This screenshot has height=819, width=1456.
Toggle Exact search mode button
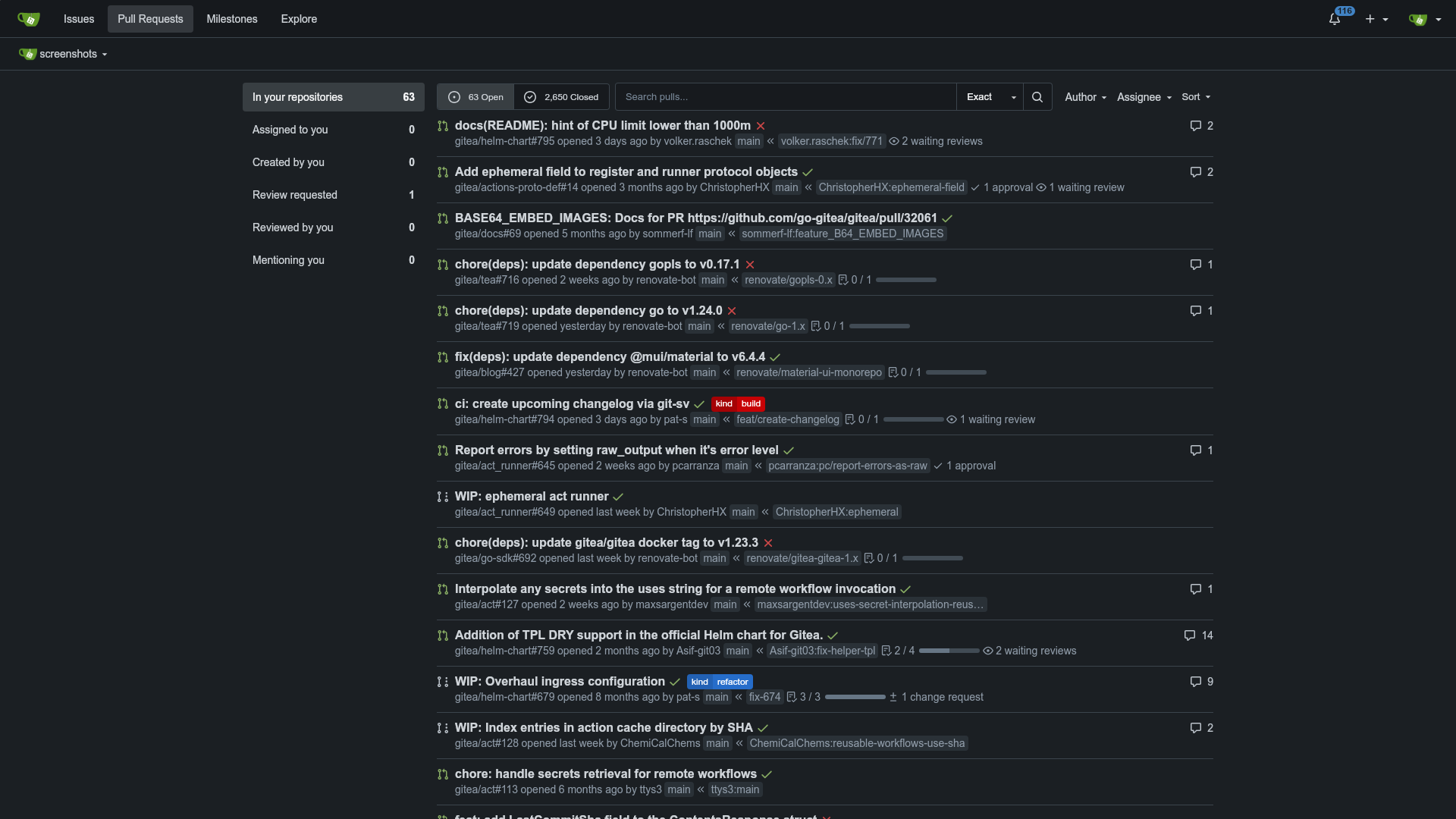tap(990, 97)
